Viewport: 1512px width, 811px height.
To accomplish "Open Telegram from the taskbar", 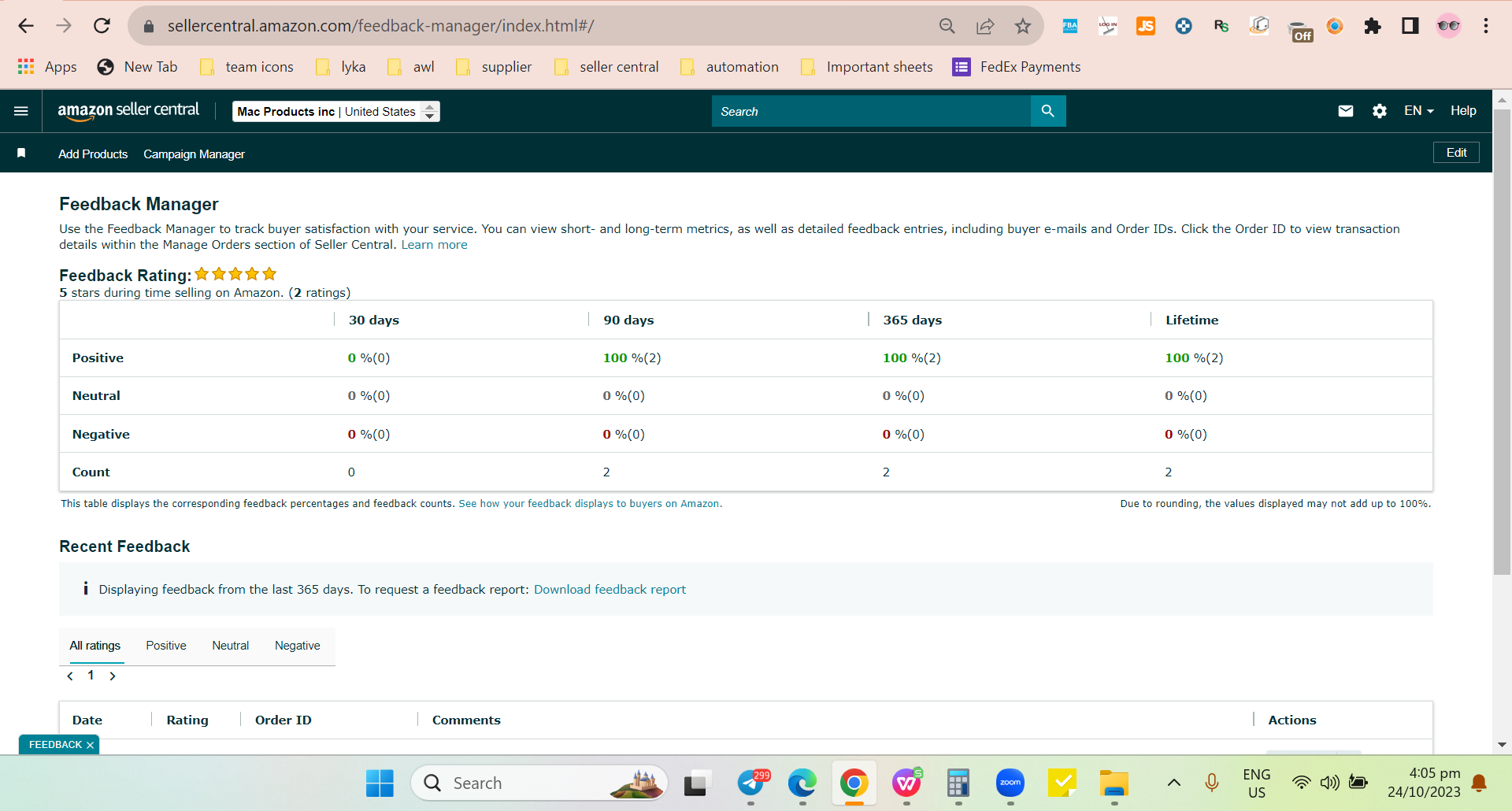I will [751, 783].
